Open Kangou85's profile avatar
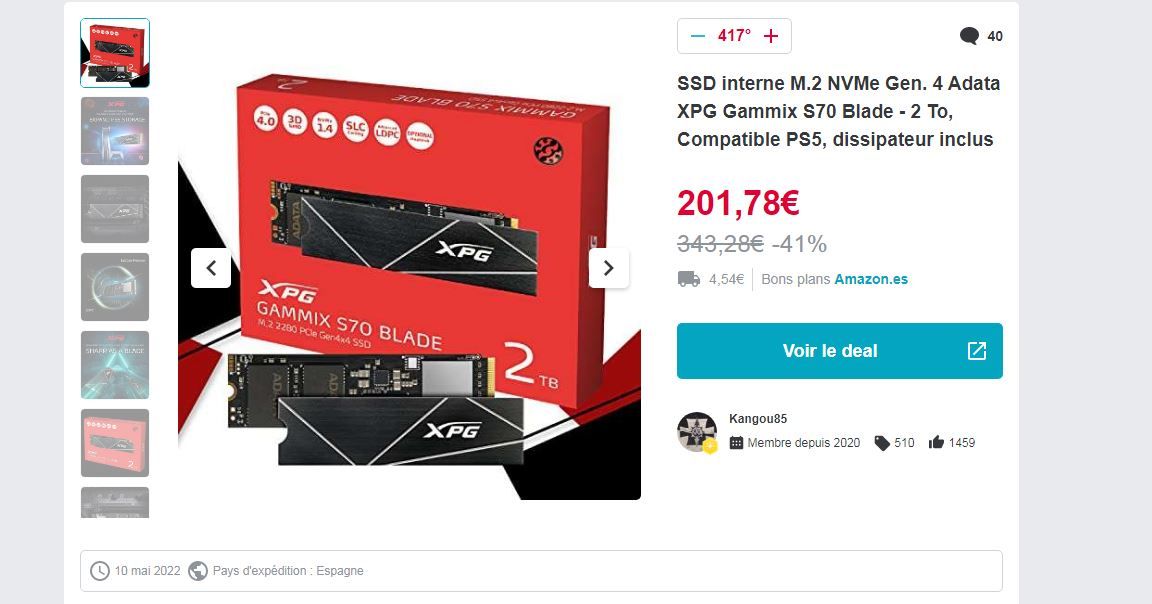 coord(696,431)
